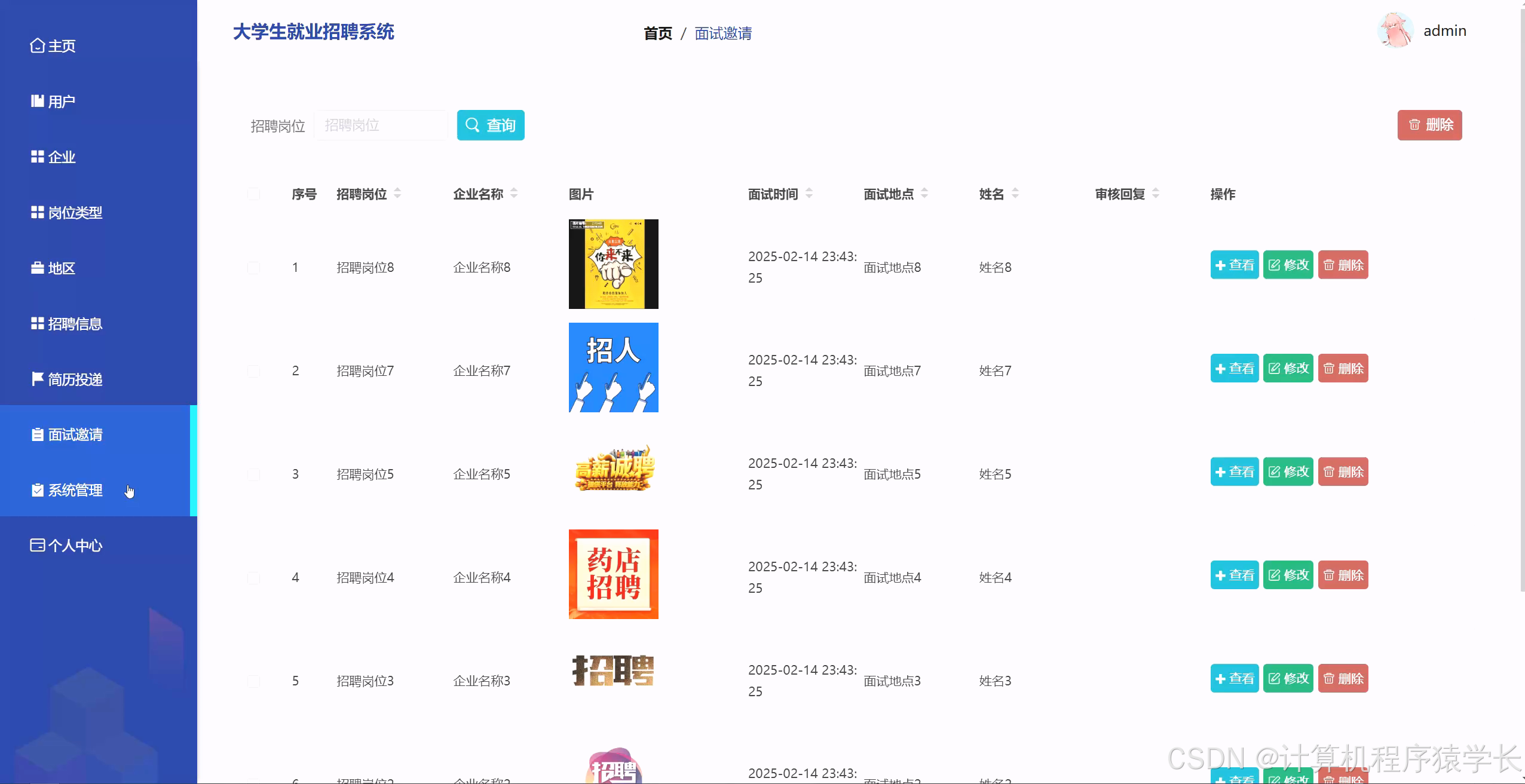The width and height of the screenshot is (1525, 784).
Task: Check the checkbox for row 招聘岗位8
Action: 254,267
